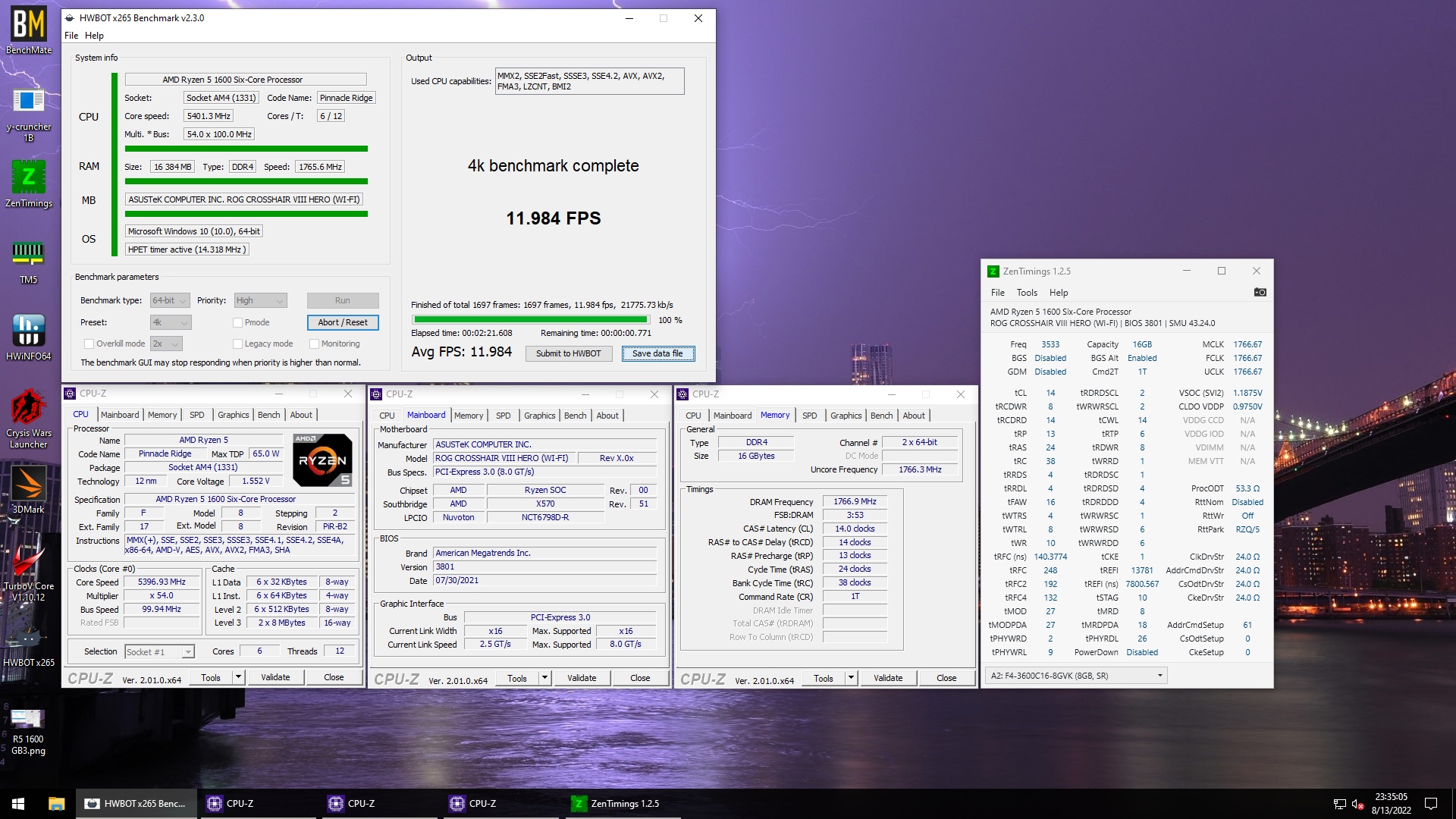1456x819 pixels.
Task: Click the muted volume tray icon
Action: click(x=1358, y=804)
